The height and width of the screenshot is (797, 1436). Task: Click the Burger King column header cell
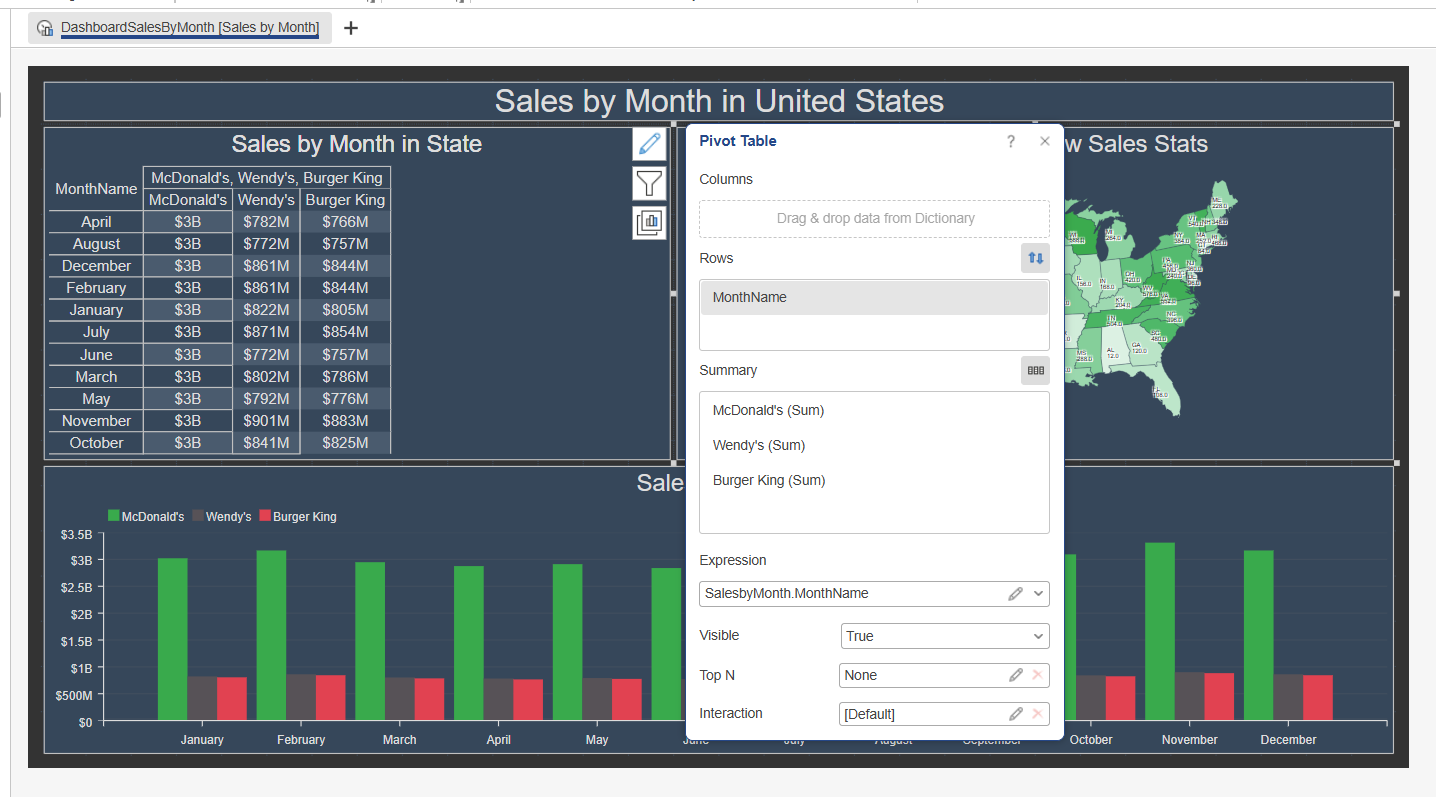[x=345, y=200]
